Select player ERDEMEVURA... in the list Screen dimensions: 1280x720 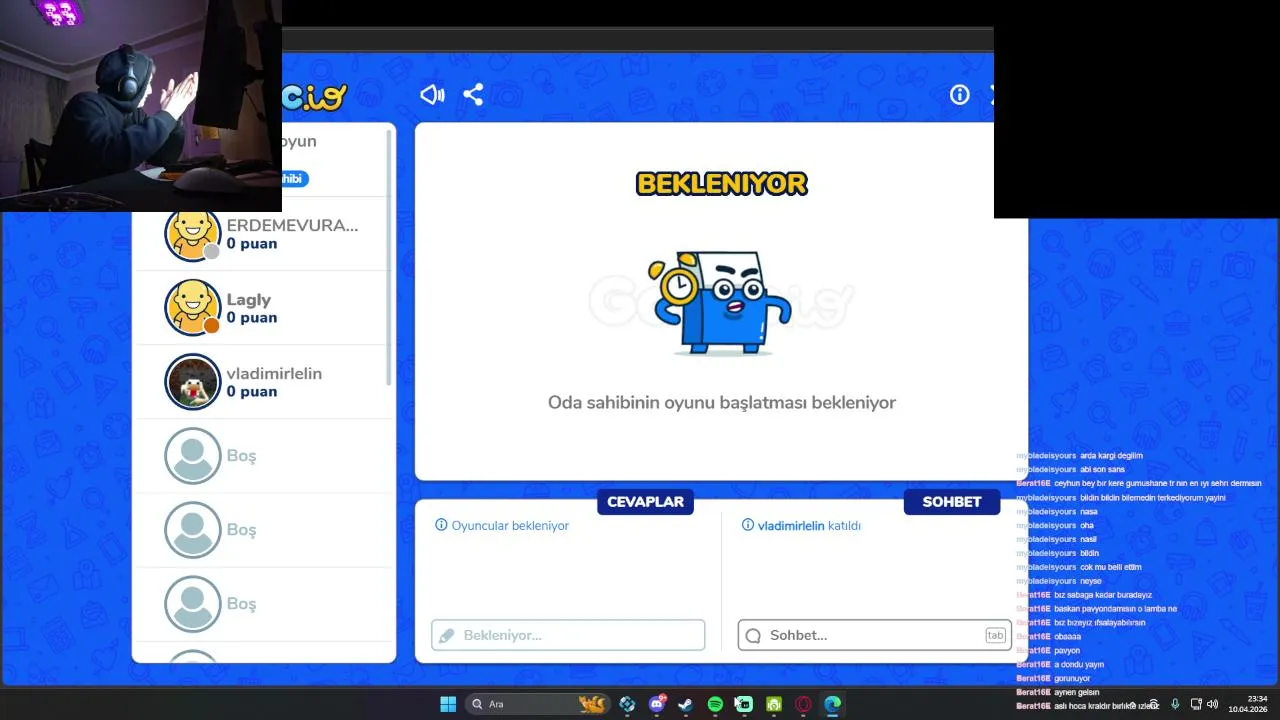(262, 234)
